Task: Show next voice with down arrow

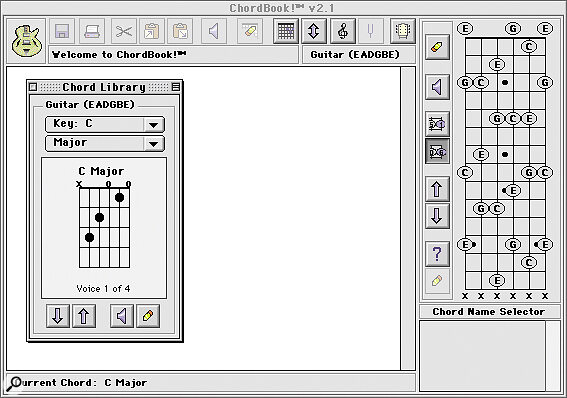Action: [x=58, y=316]
